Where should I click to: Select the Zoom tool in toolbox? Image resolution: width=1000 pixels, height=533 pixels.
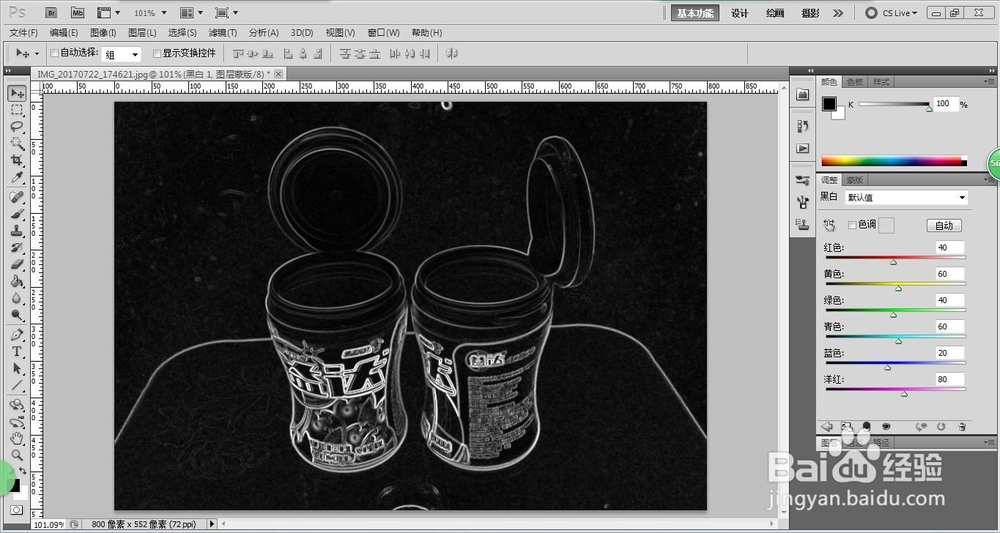(x=17, y=455)
